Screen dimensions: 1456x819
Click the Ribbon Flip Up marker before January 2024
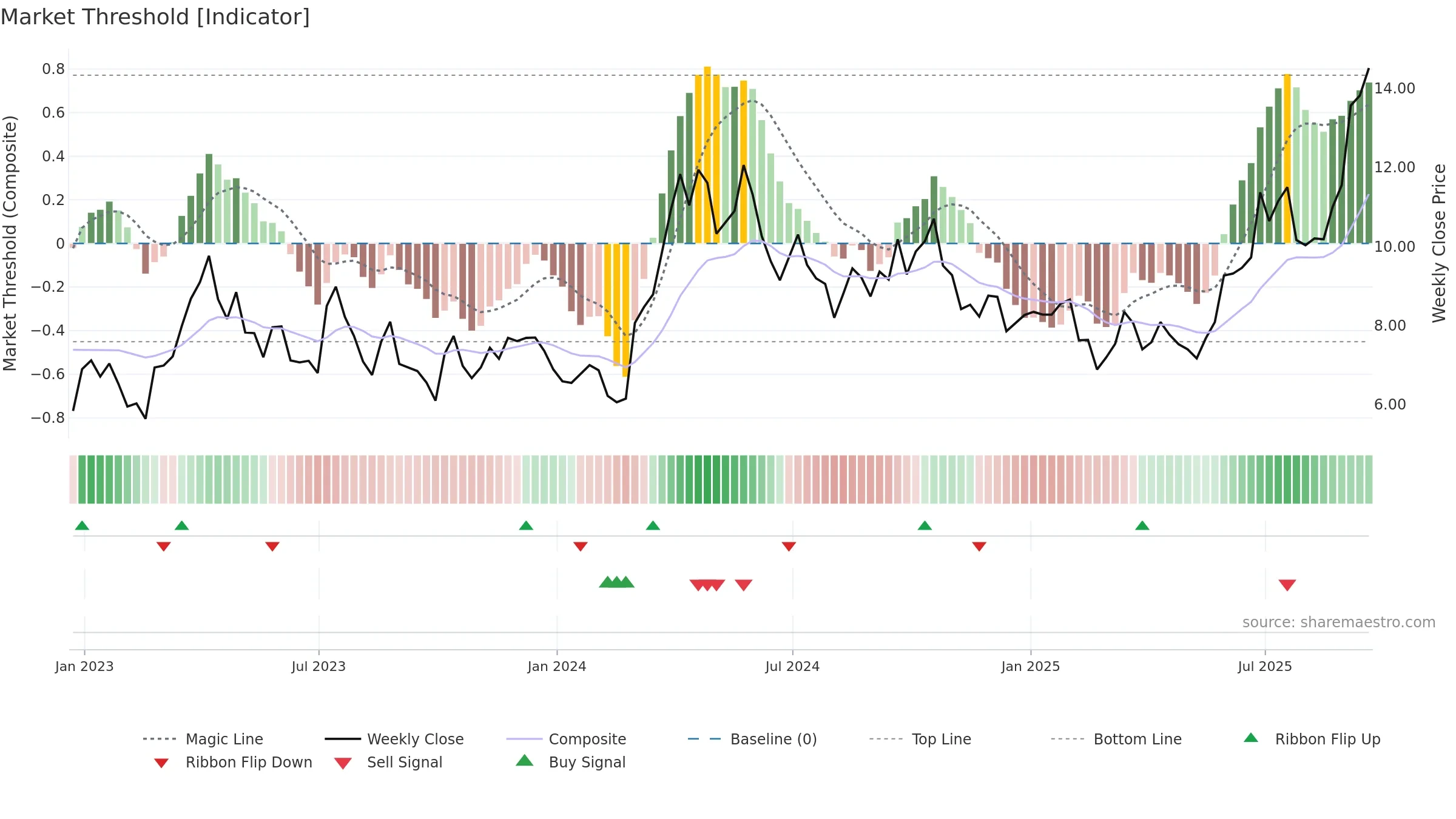[526, 525]
